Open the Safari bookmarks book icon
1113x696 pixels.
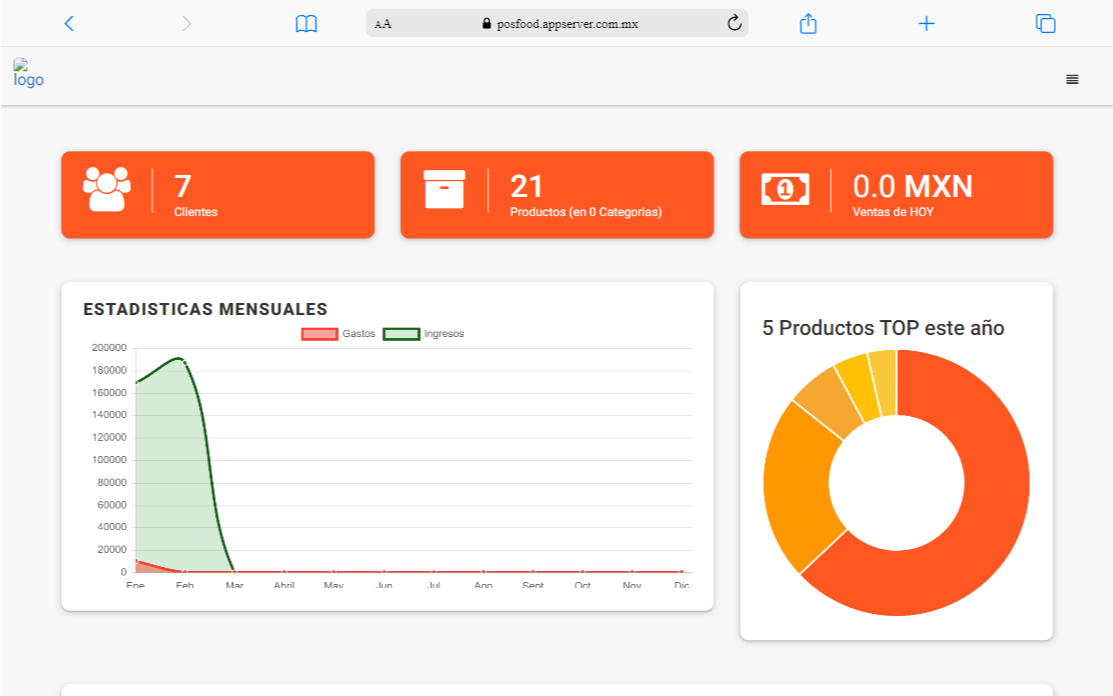coord(306,23)
